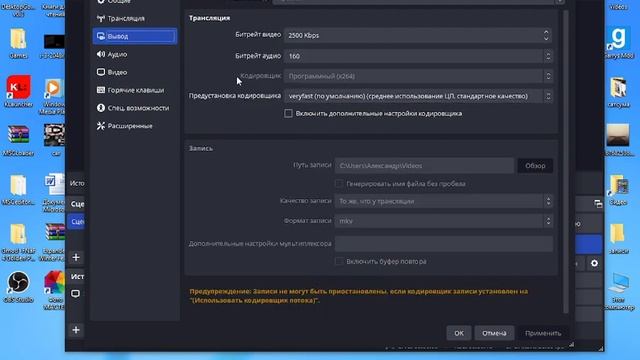Decrease video bitrate with the down arrow
Screen dimensions: 640x360
(x=546, y=38)
